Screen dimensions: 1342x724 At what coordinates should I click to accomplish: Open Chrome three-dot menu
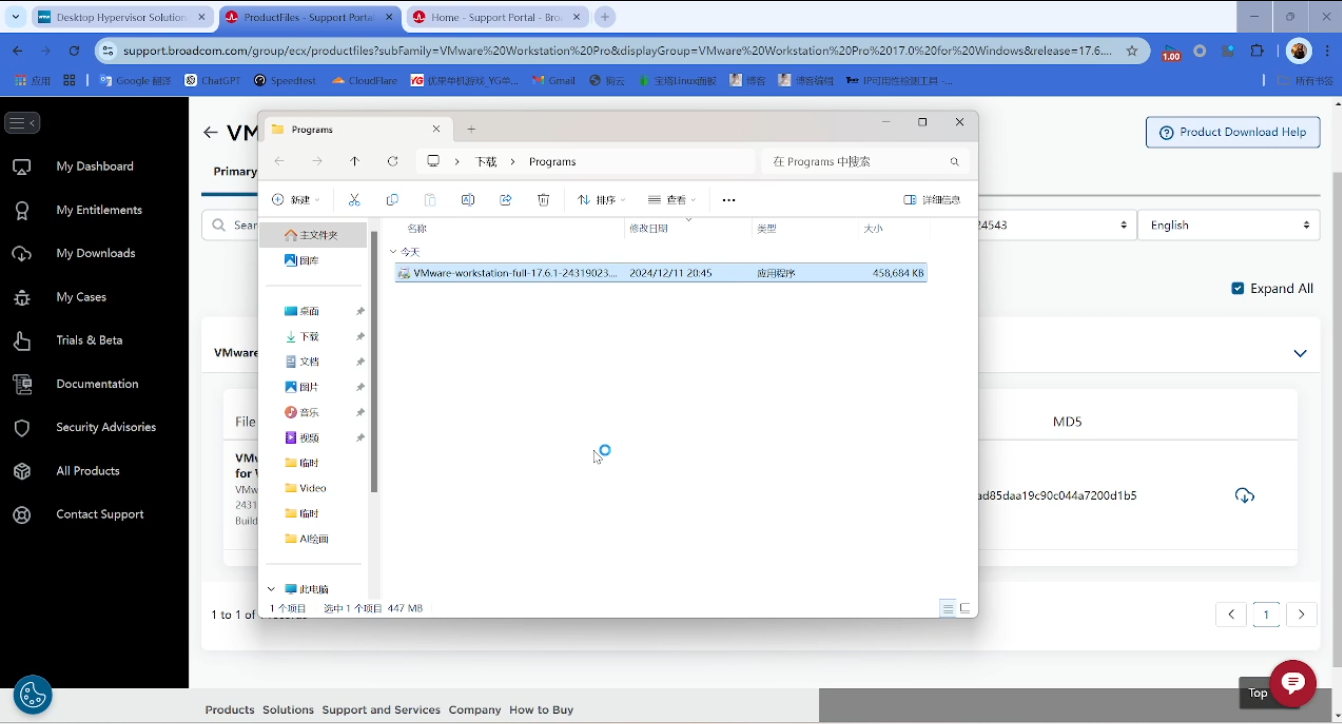[1327, 51]
